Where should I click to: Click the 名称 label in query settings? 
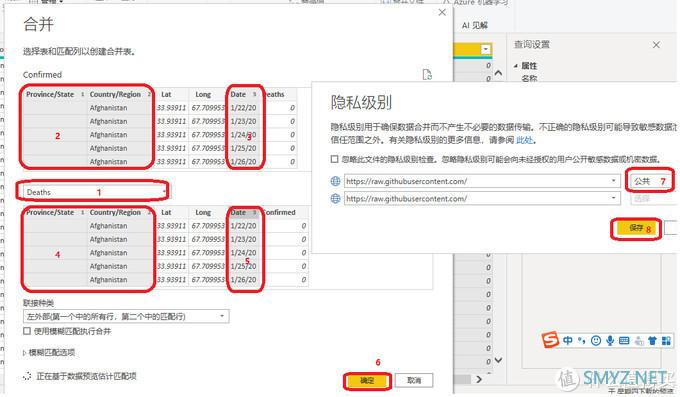529,78
